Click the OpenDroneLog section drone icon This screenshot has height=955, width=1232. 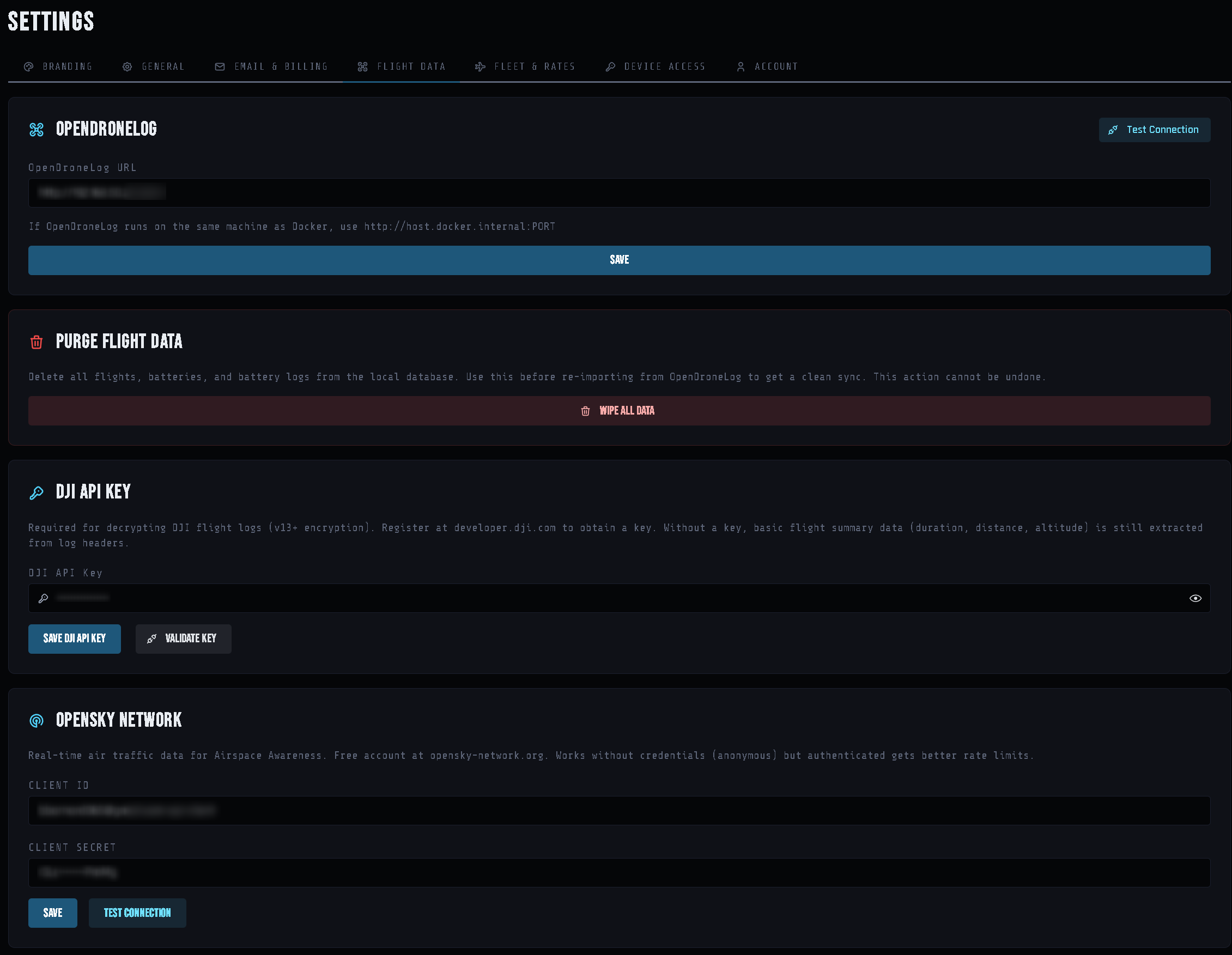coord(37,130)
